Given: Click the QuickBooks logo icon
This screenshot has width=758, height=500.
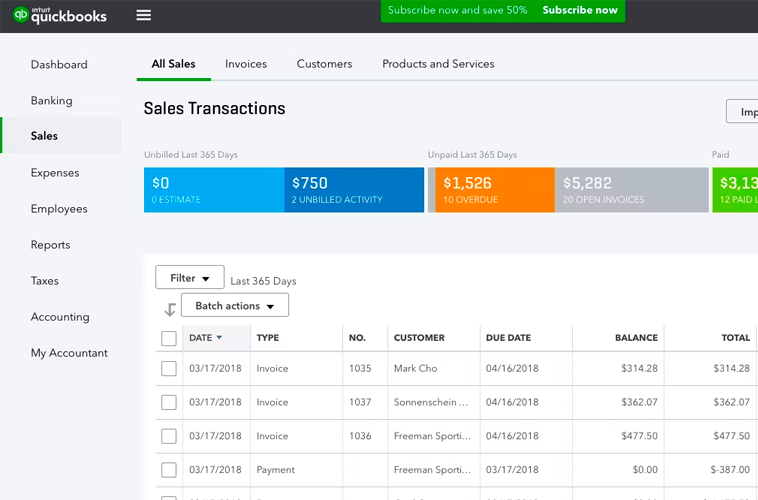Looking at the screenshot, I should click(x=20, y=15).
